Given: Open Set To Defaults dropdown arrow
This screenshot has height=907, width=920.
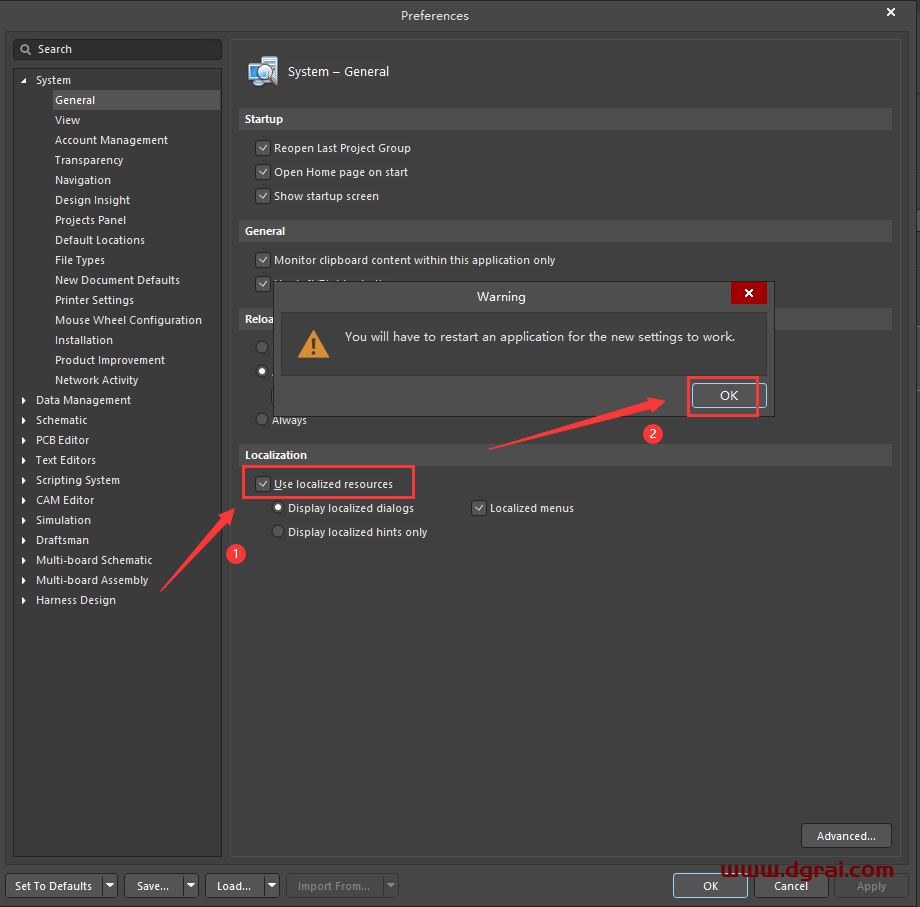Looking at the screenshot, I should pyautogui.click(x=110, y=885).
